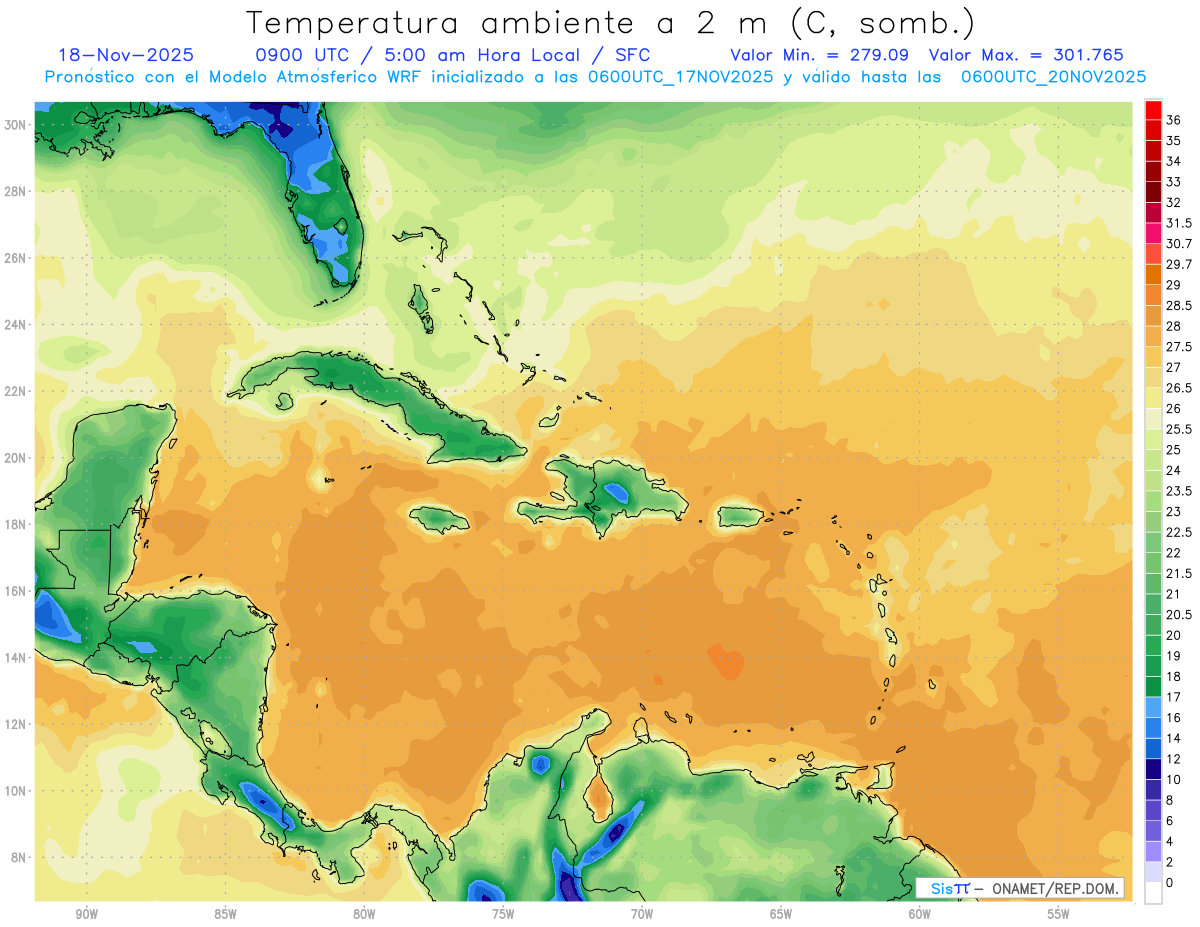Click the orange swatch between 29 and 29.7

(1154, 274)
